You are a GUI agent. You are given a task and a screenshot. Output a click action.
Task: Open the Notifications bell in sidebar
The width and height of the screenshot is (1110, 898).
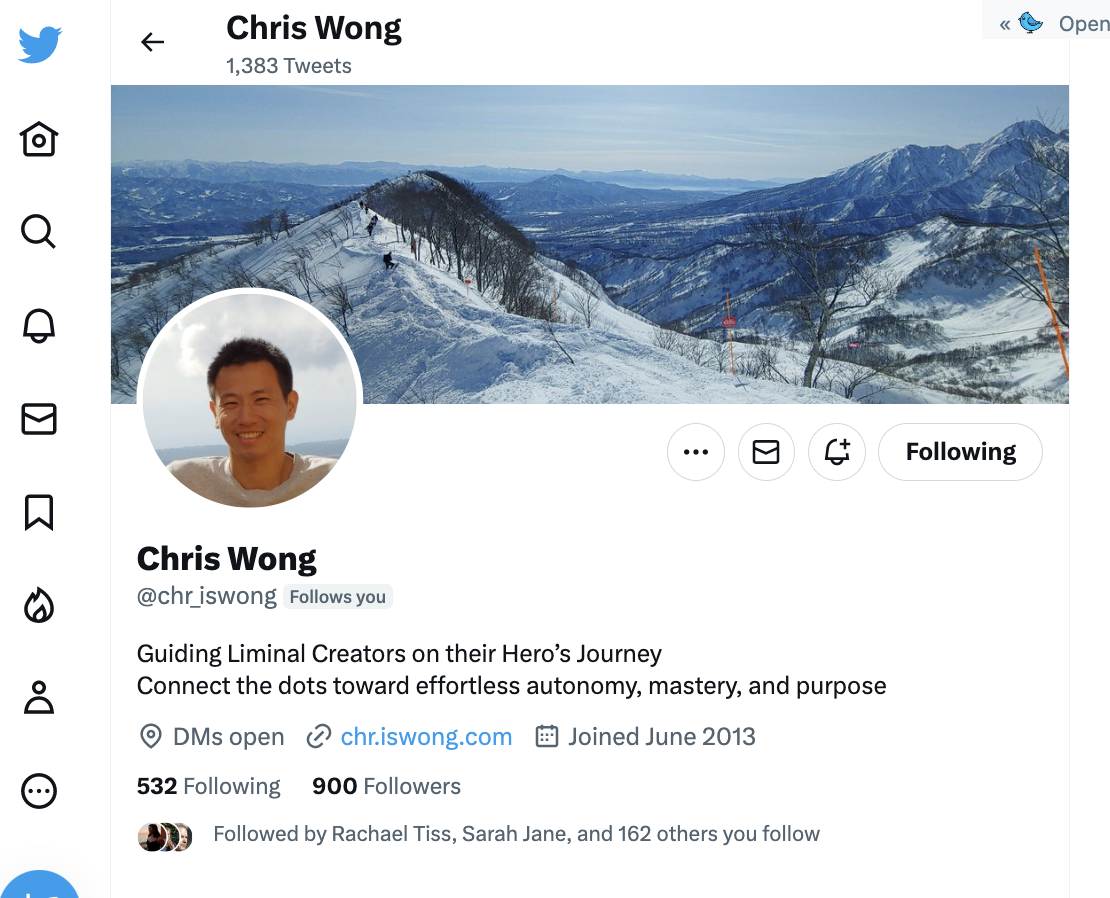point(39,326)
